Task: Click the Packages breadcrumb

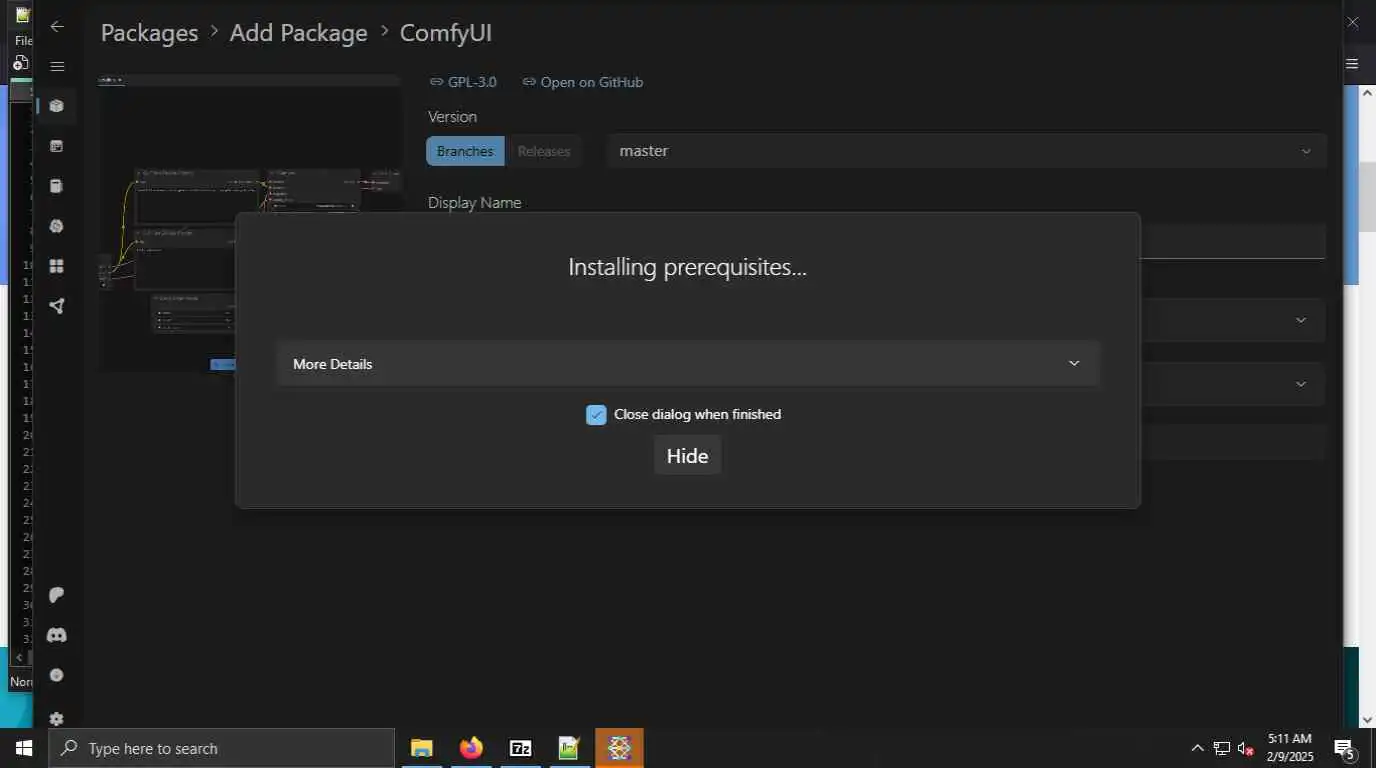Action: (x=149, y=33)
